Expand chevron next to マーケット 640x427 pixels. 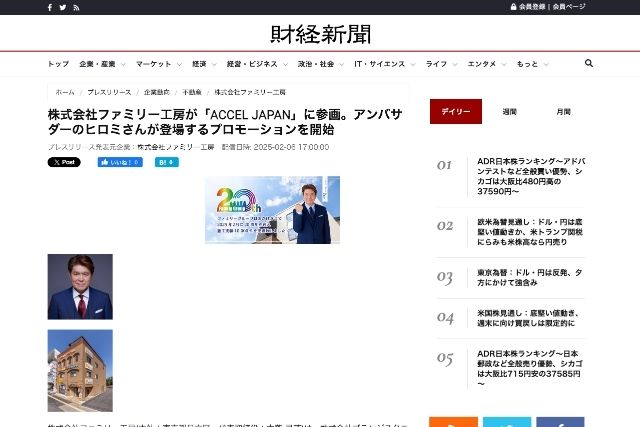click(x=179, y=64)
